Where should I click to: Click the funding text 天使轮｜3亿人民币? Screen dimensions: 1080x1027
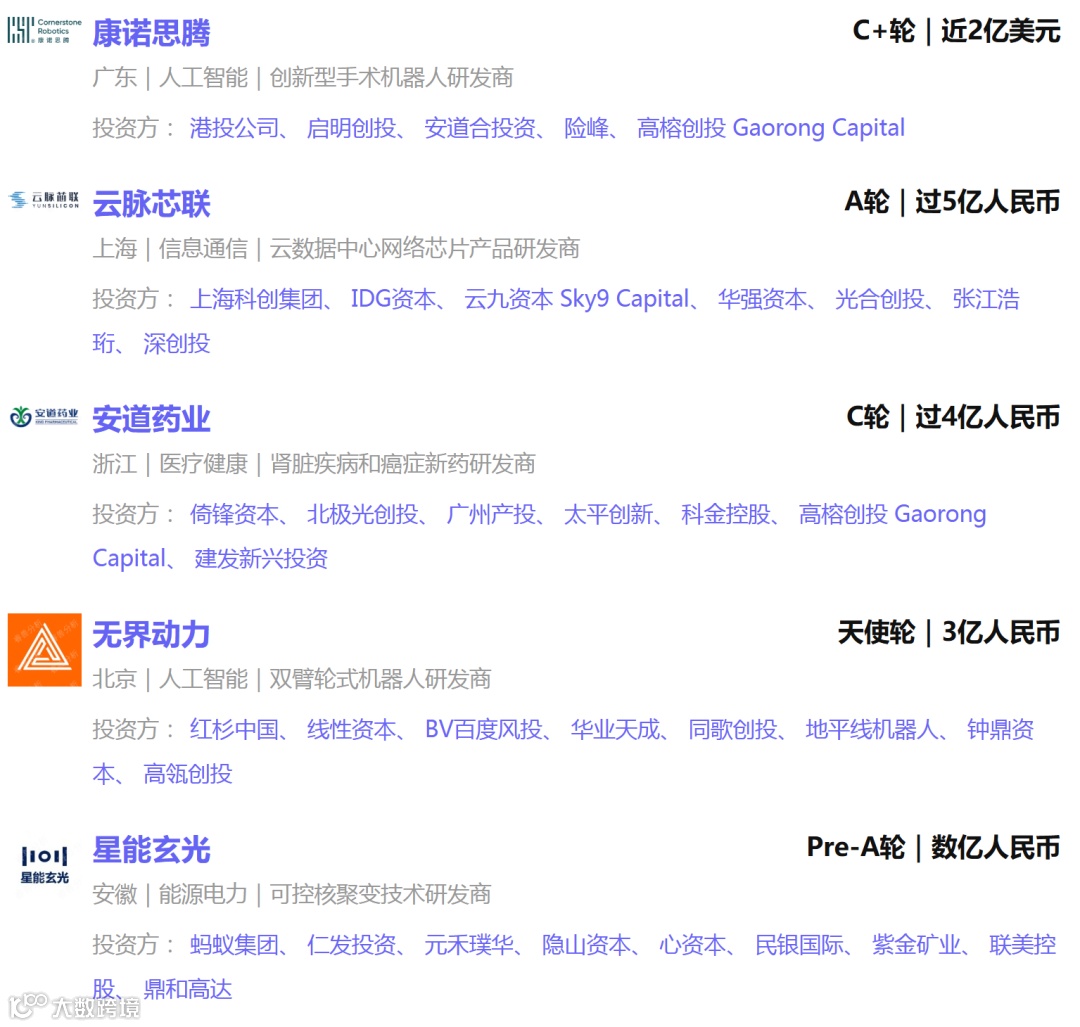point(948,632)
